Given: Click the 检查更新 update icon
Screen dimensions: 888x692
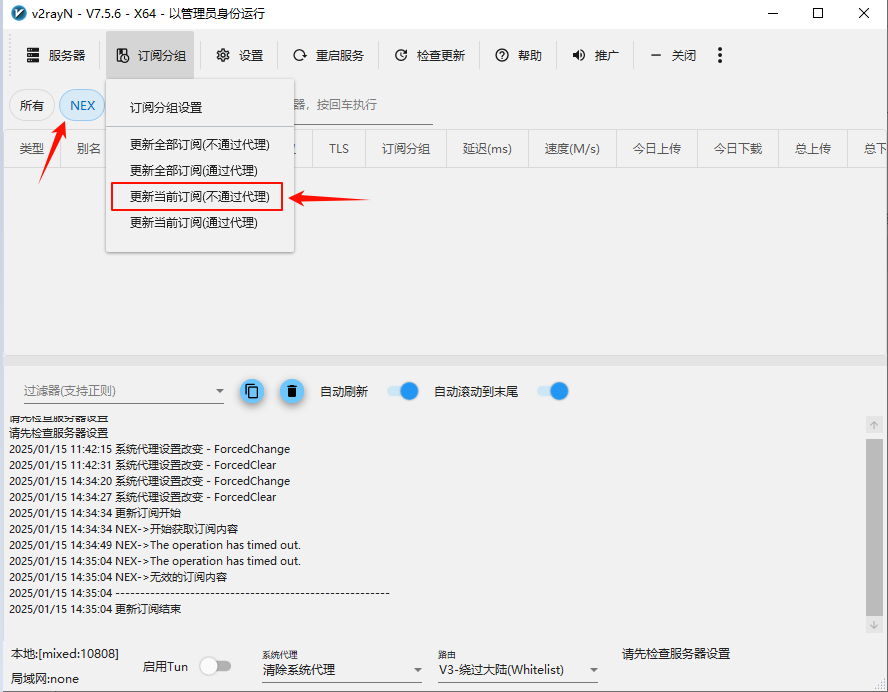Looking at the screenshot, I should [400, 55].
